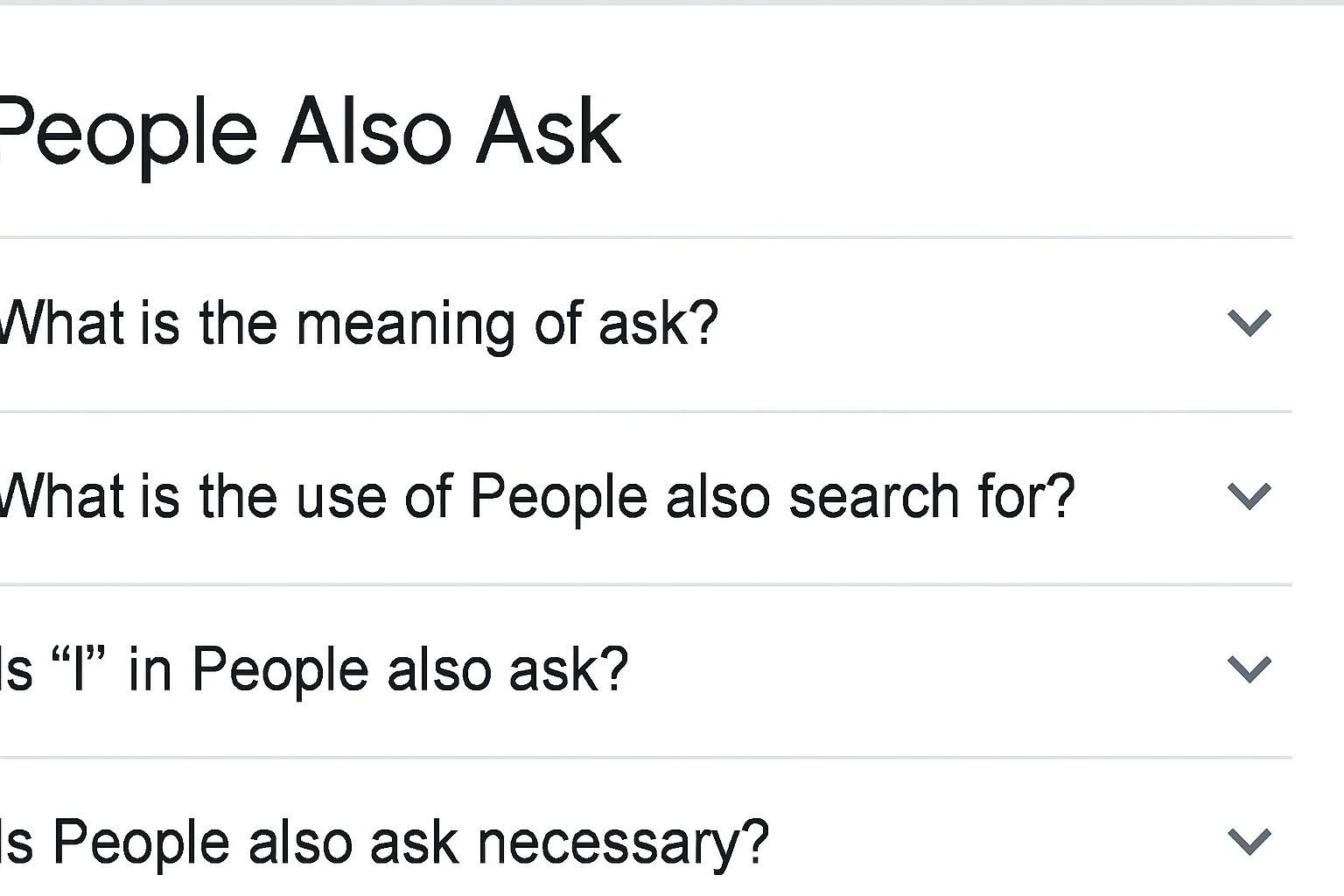The width and height of the screenshot is (1344, 896).
Task: Open the "Is People also ask necessary?" chevron arrow
Action: [x=1249, y=842]
